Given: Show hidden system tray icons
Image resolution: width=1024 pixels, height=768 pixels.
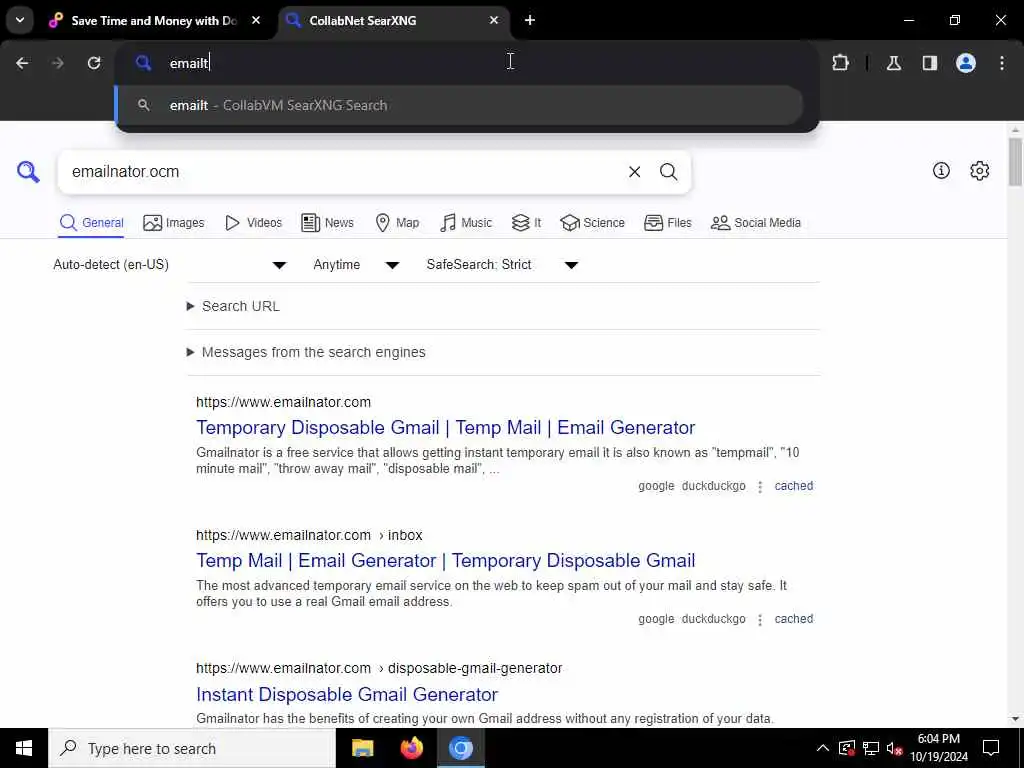Looking at the screenshot, I should point(823,748).
